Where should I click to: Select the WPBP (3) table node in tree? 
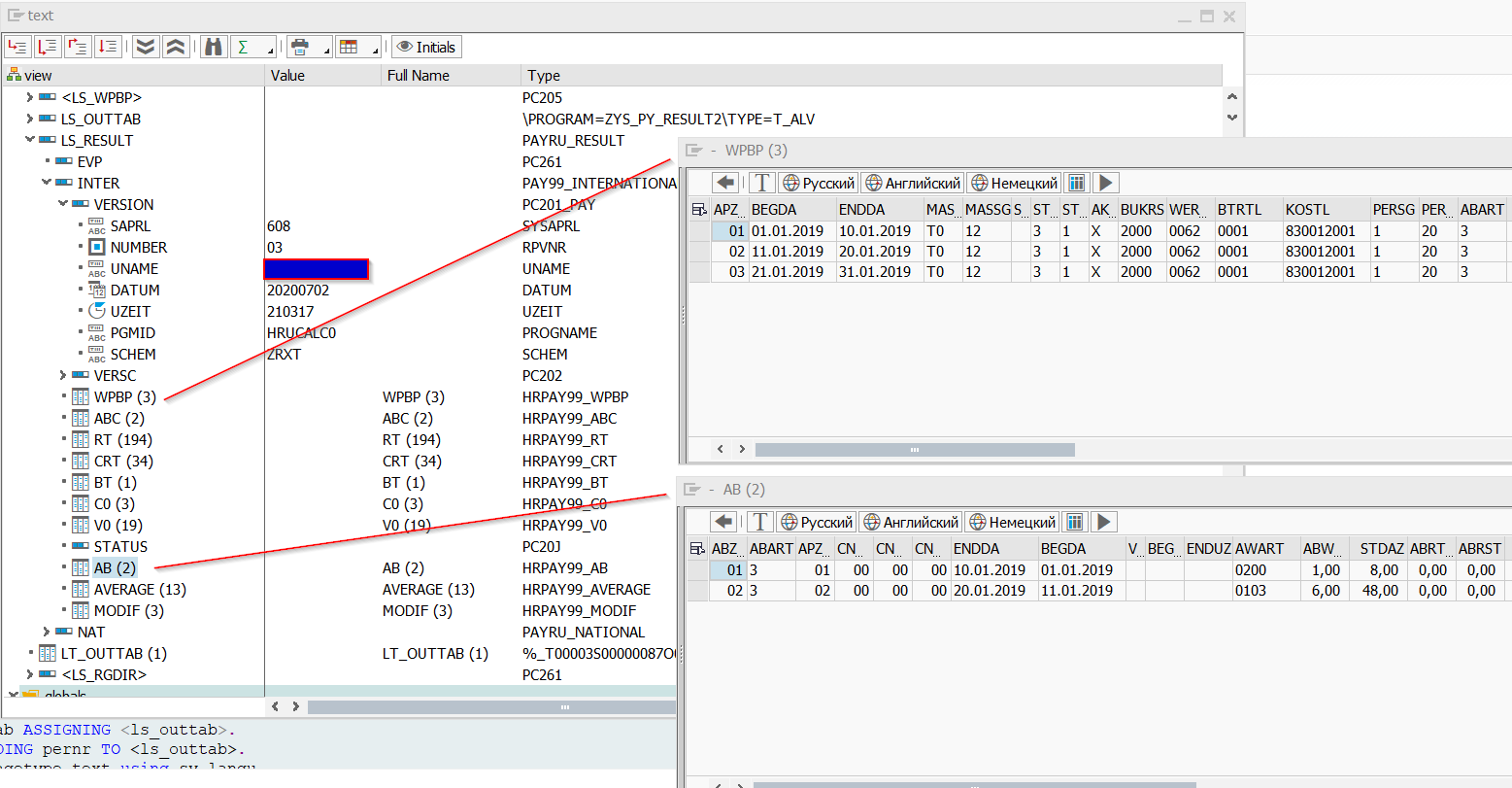coord(124,396)
